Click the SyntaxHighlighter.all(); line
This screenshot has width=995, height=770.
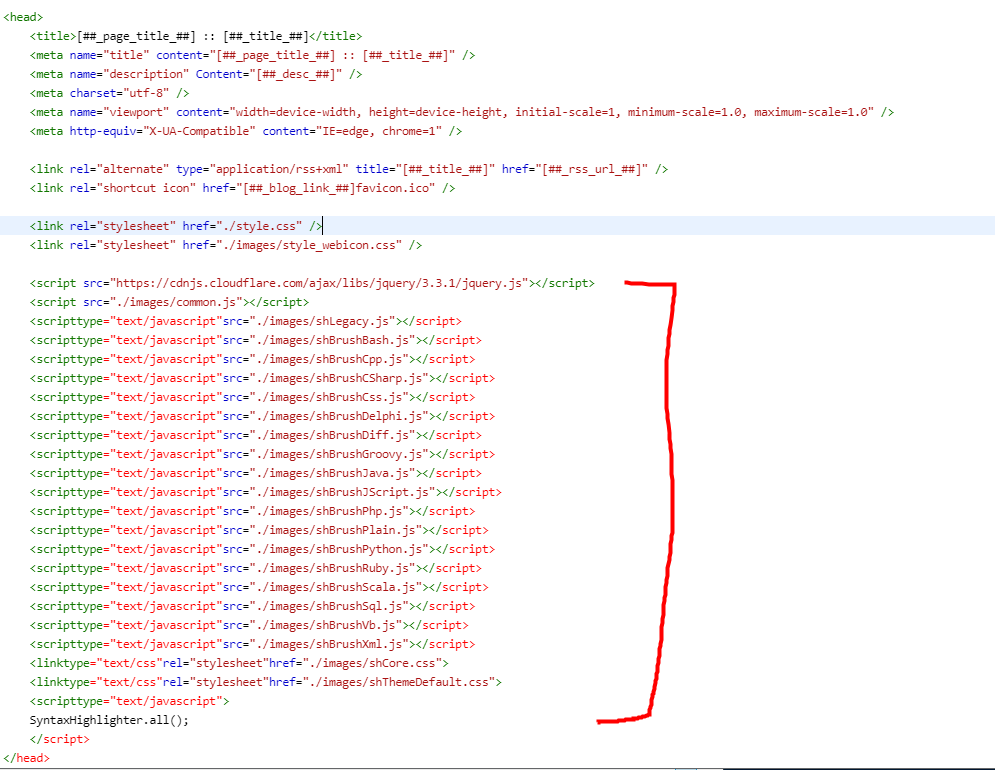(109, 721)
